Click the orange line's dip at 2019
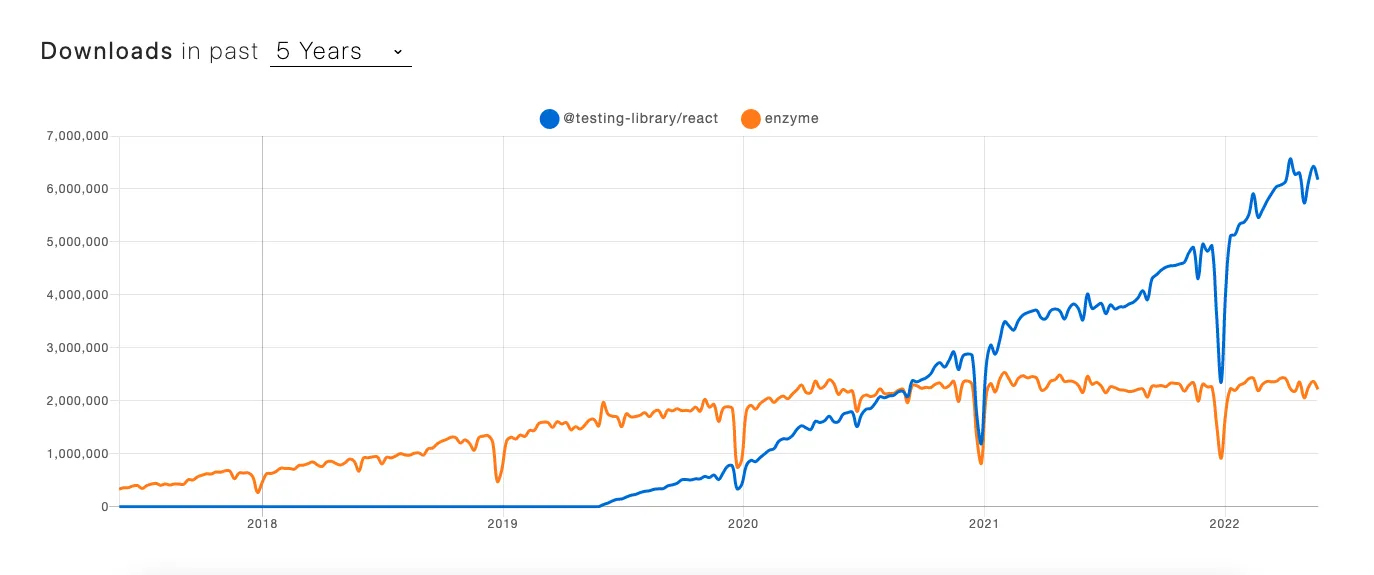1374x575 pixels. point(498,481)
